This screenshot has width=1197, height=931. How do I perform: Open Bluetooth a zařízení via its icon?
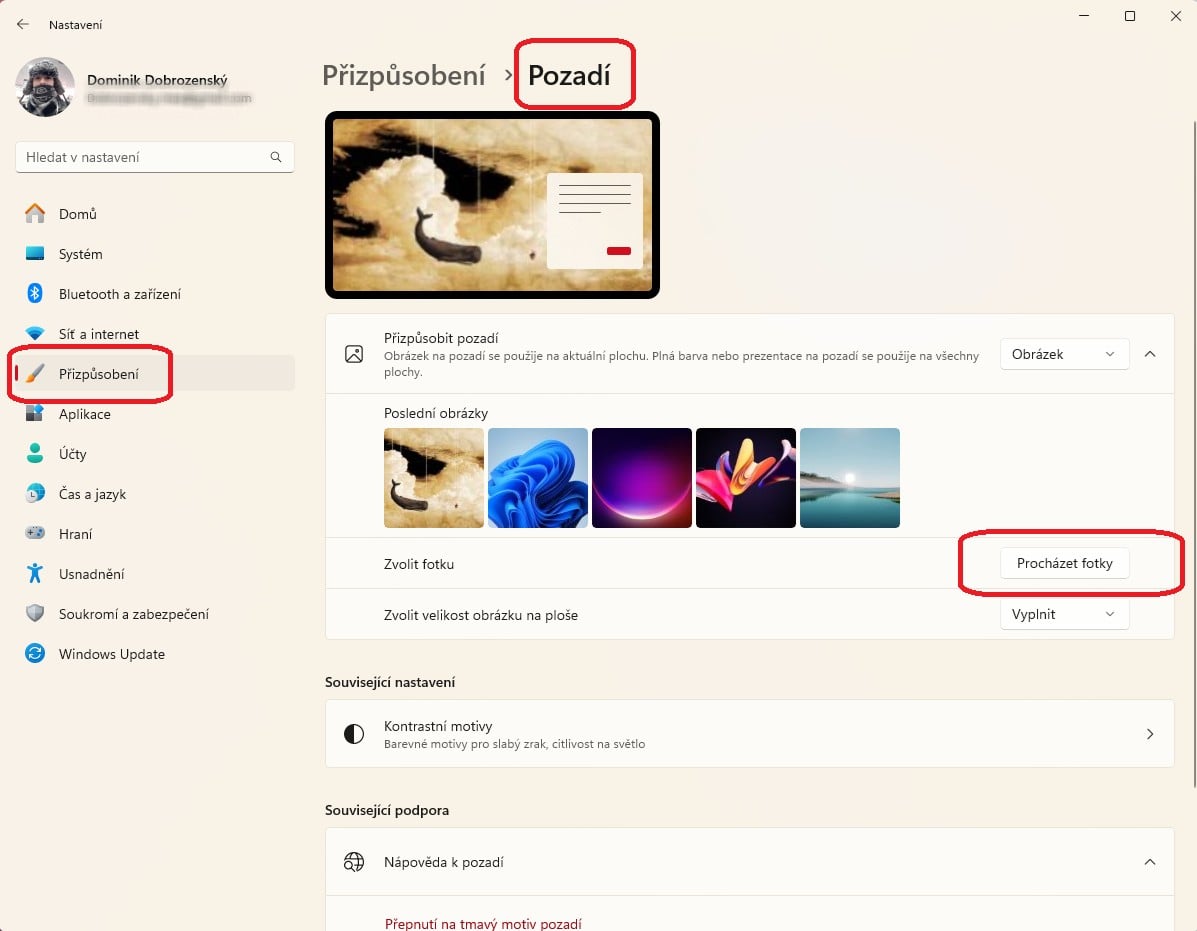(x=35, y=294)
